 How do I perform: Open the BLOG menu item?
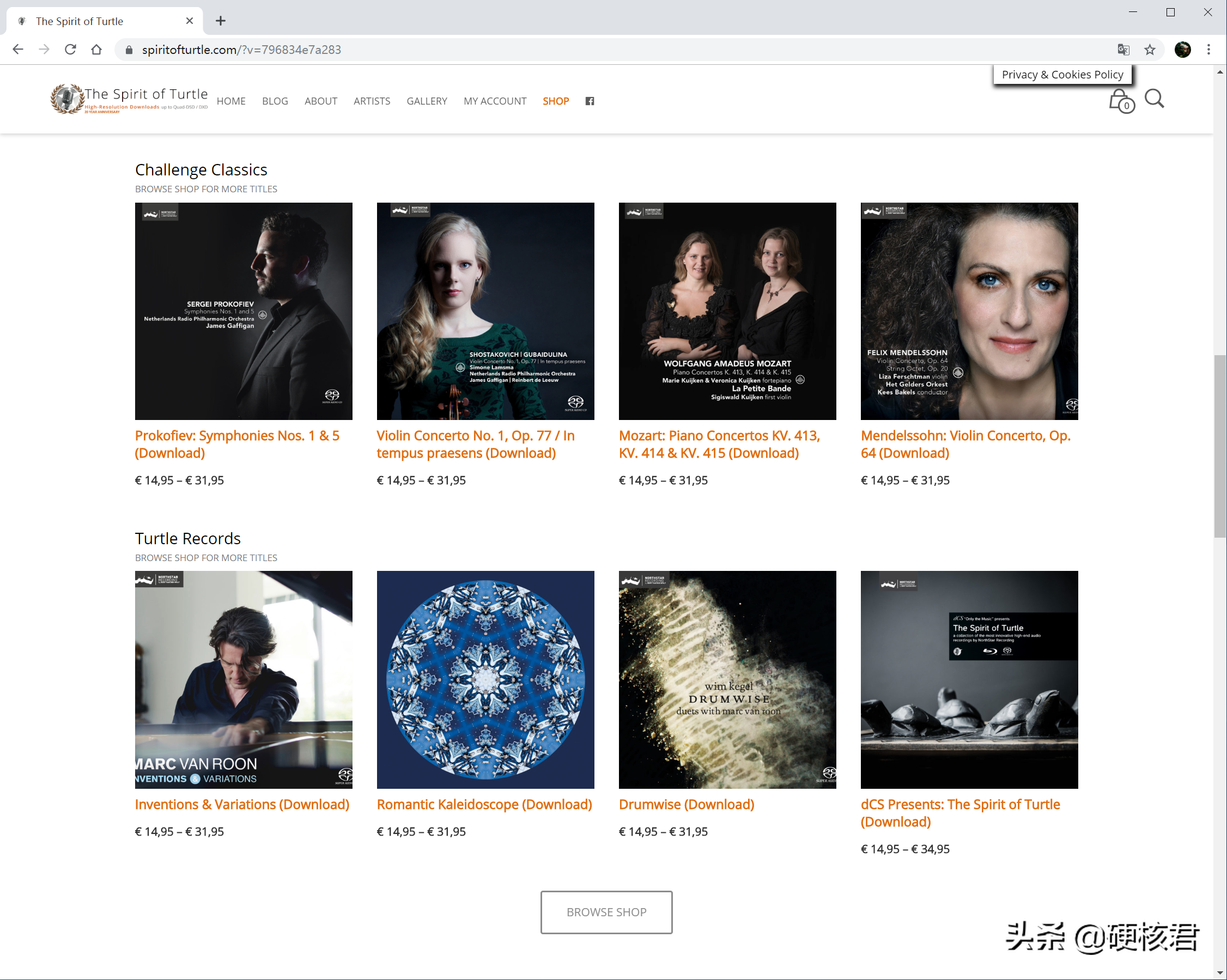(275, 101)
